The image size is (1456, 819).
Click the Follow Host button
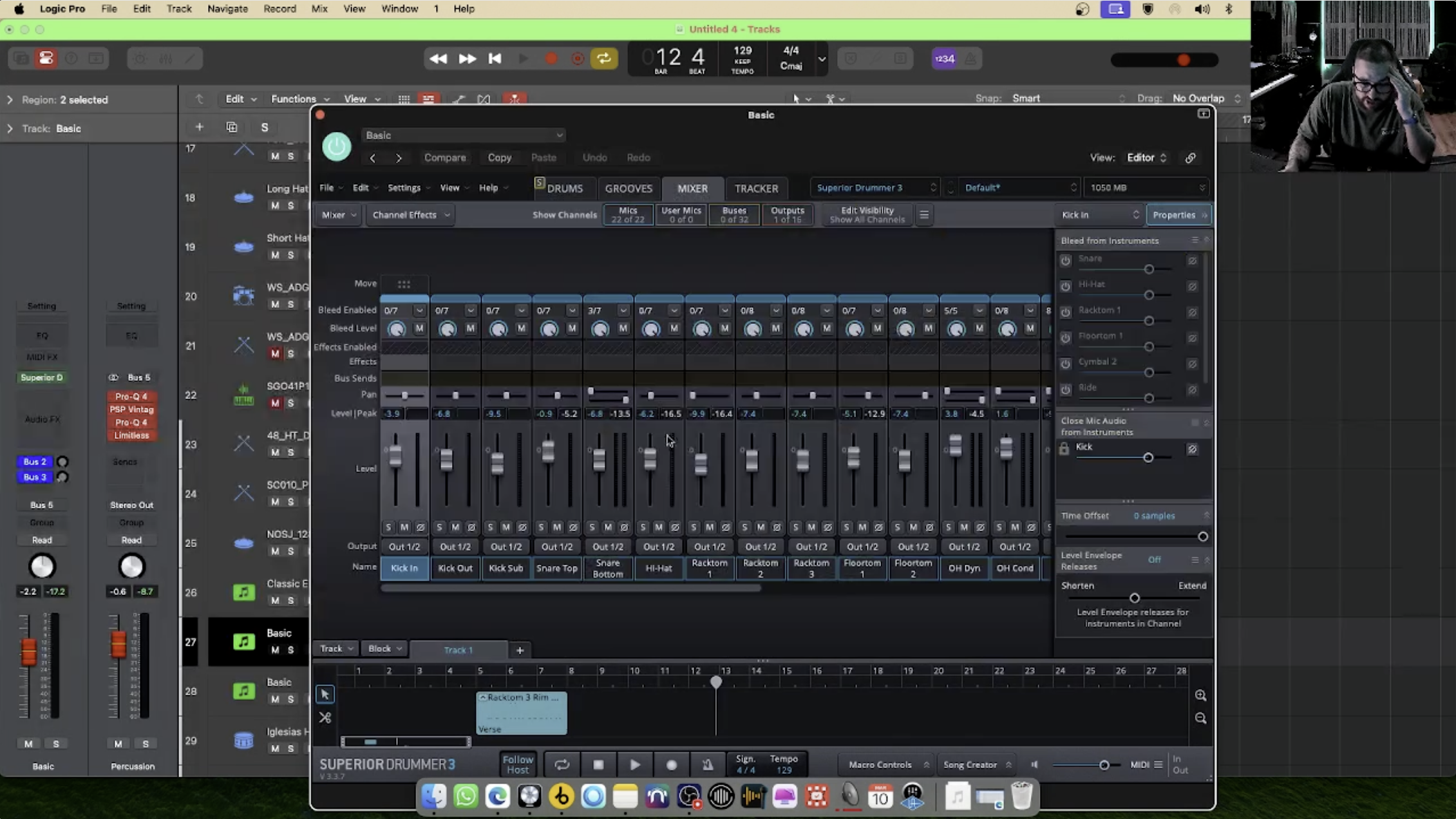[x=517, y=764]
